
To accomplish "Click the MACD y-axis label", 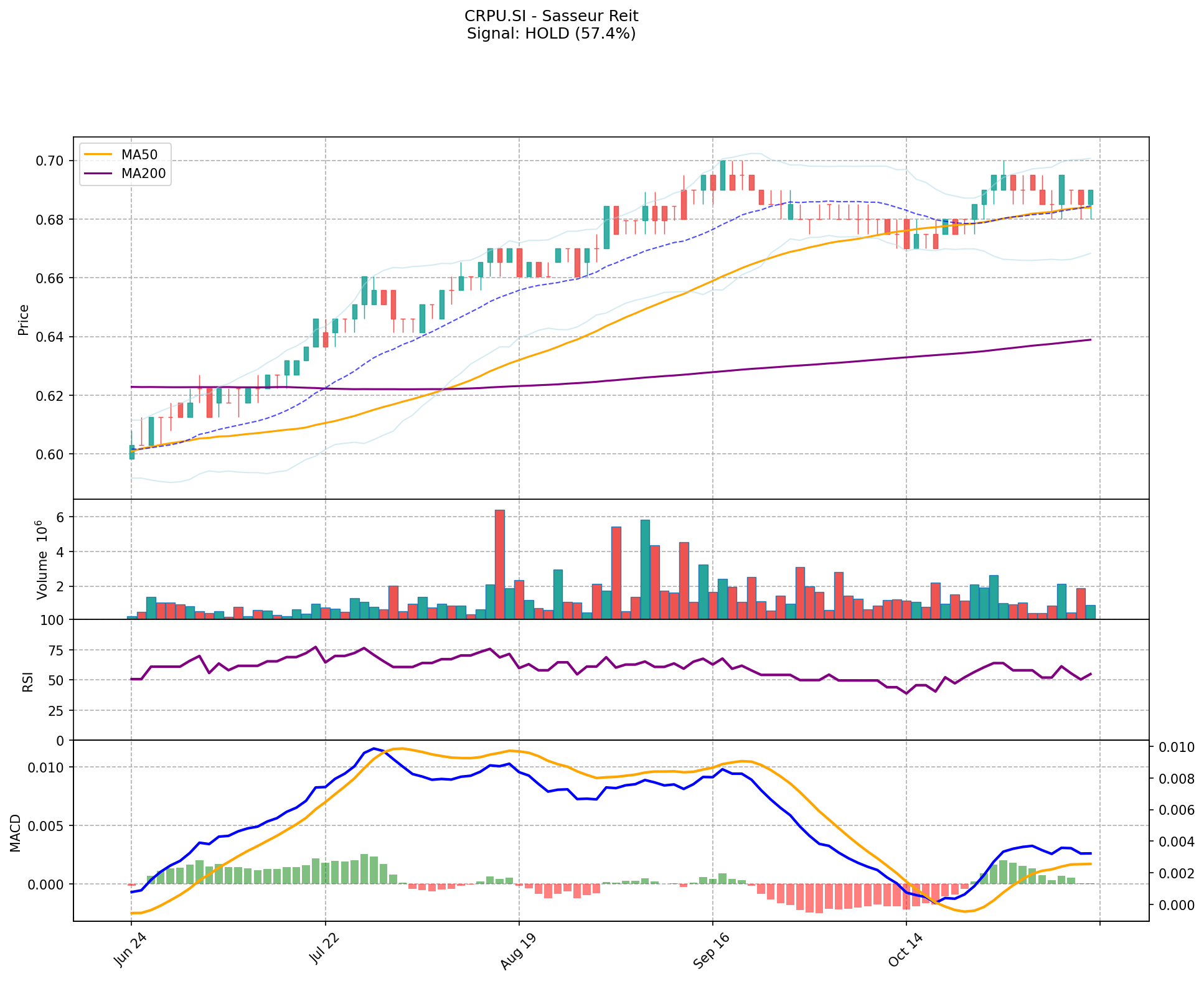I will pyautogui.click(x=16, y=833).
